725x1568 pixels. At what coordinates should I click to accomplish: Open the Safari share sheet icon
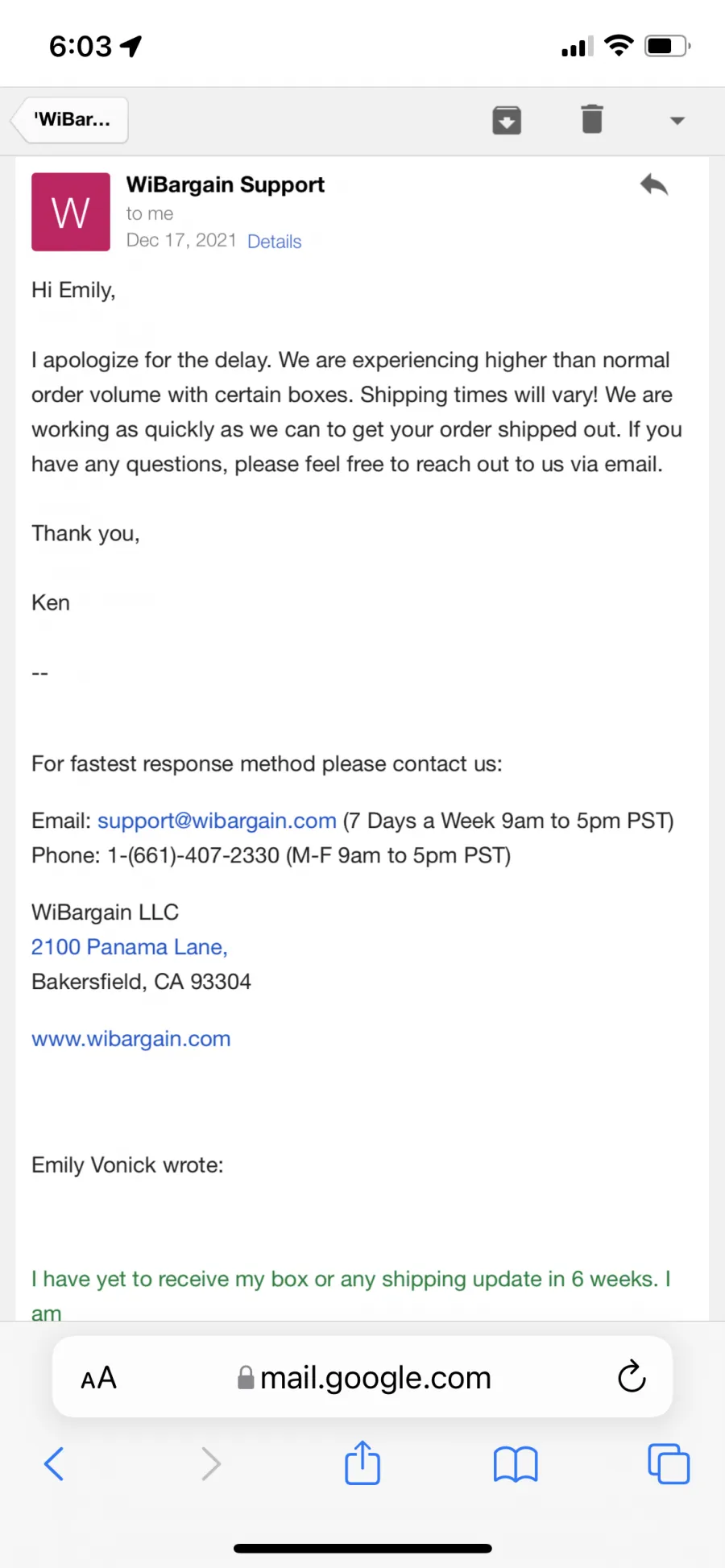click(362, 1462)
